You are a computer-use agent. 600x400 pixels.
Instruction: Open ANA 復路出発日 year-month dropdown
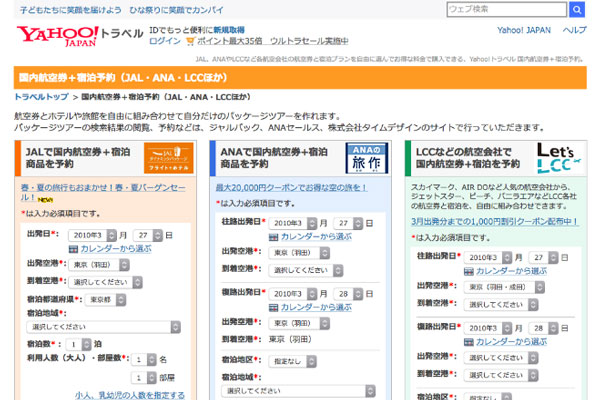(293, 294)
